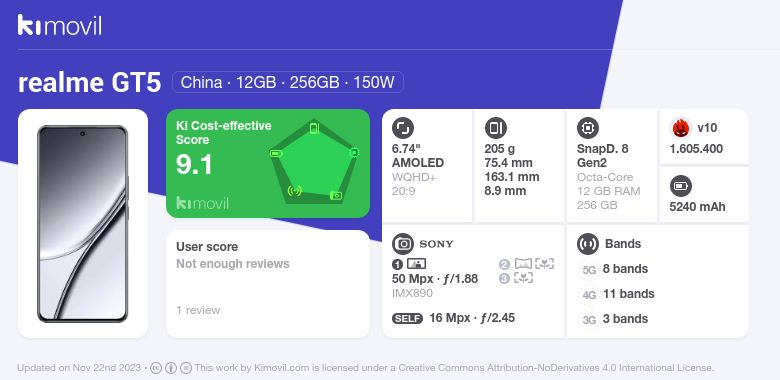Click the pentagon connectivity signal icon

(294, 190)
